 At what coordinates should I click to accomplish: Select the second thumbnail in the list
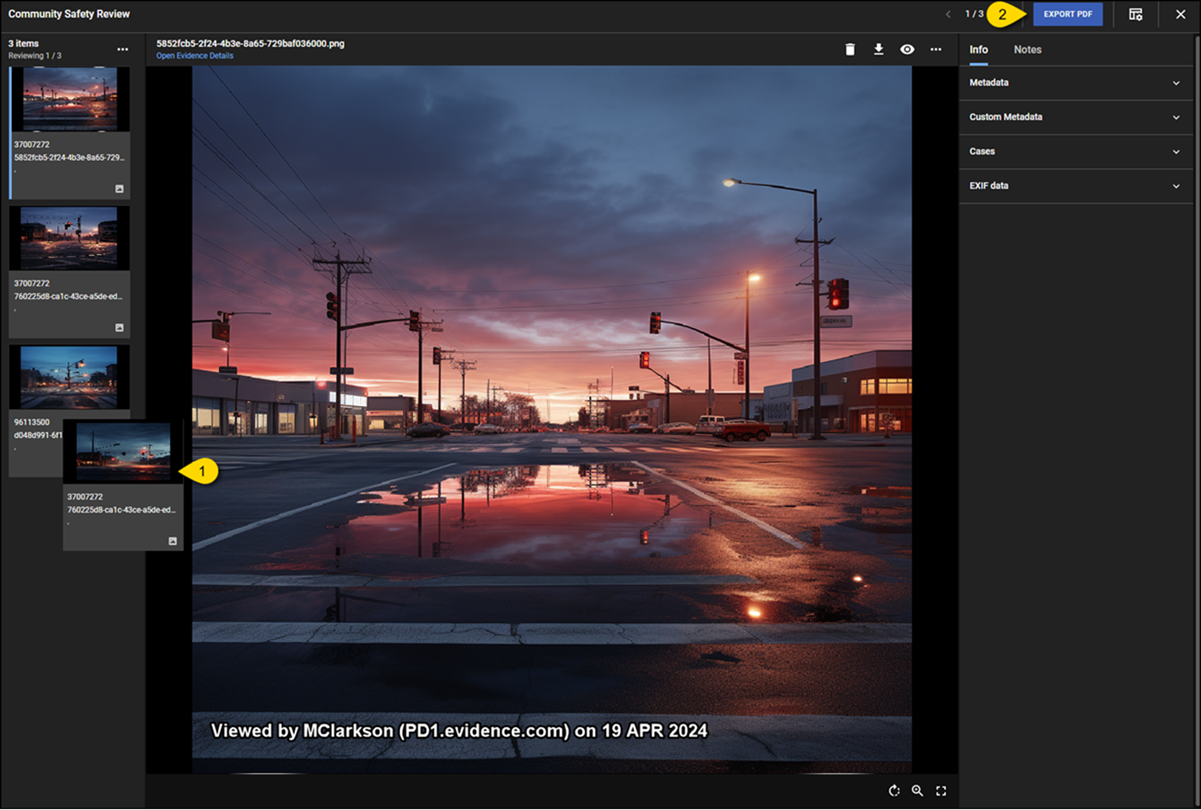69,238
